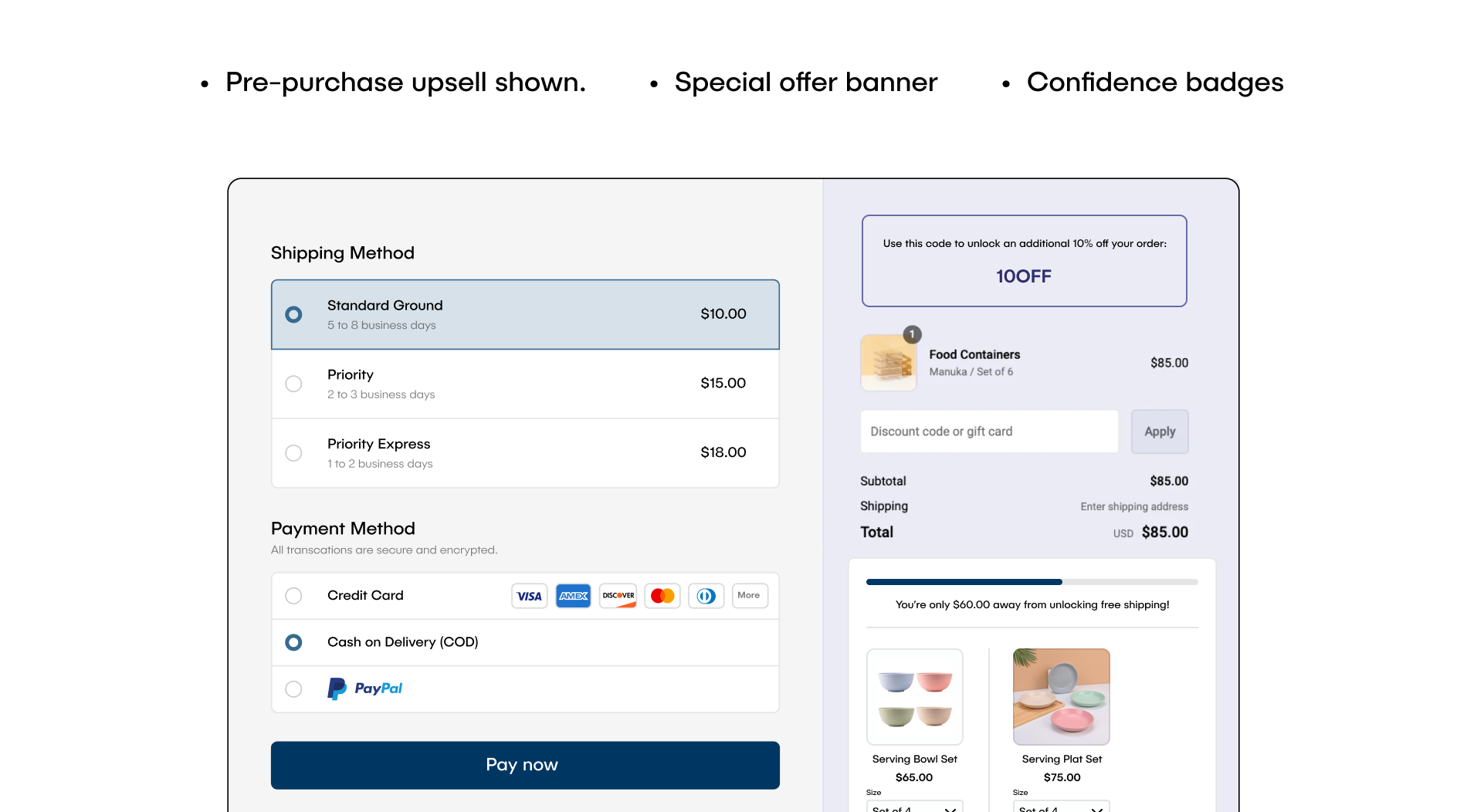This screenshot has height=812, width=1467.
Task: Click the Mastercard icon
Action: [x=662, y=596]
